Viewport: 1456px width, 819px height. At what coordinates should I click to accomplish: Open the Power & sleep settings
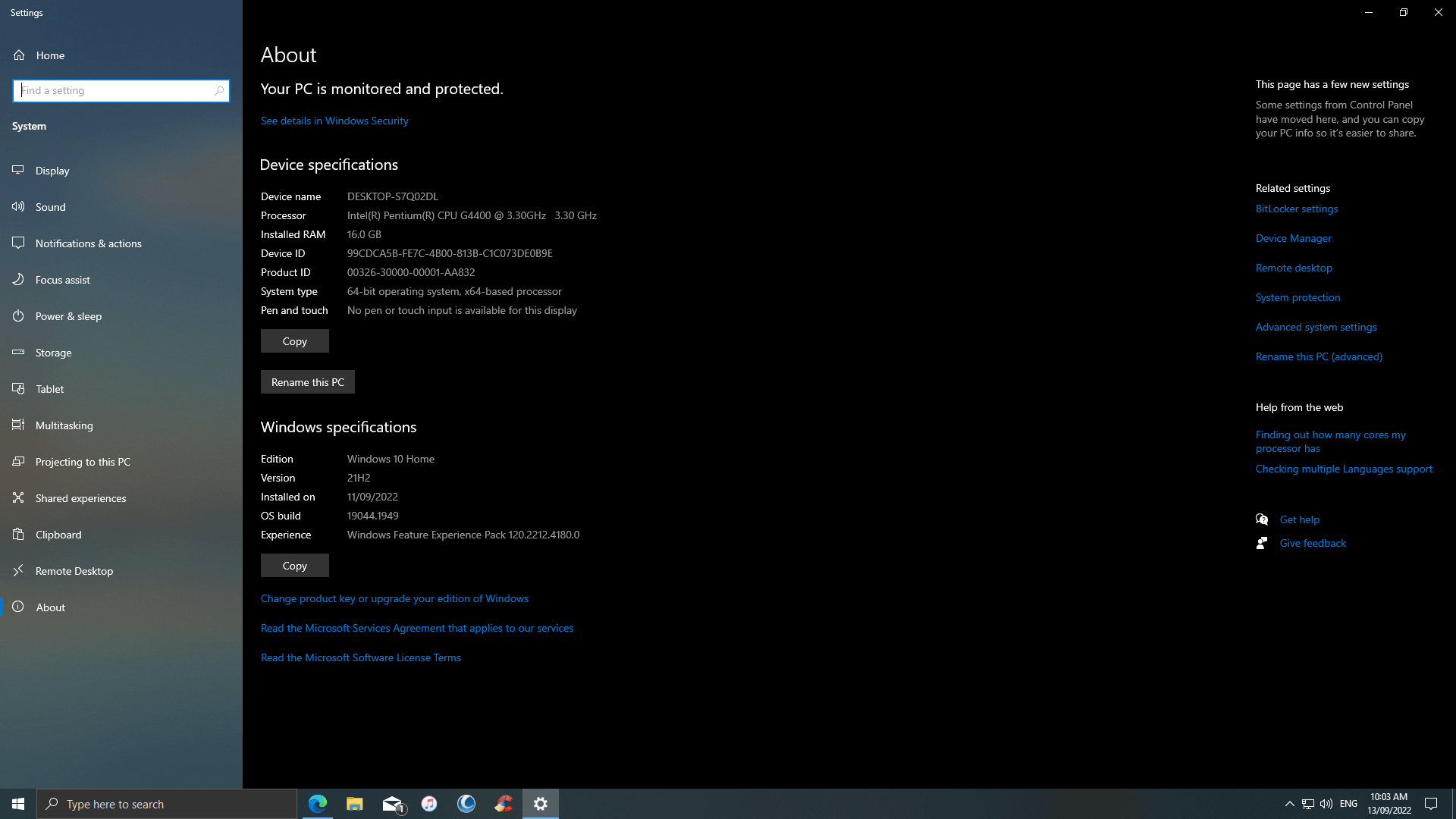(121, 316)
